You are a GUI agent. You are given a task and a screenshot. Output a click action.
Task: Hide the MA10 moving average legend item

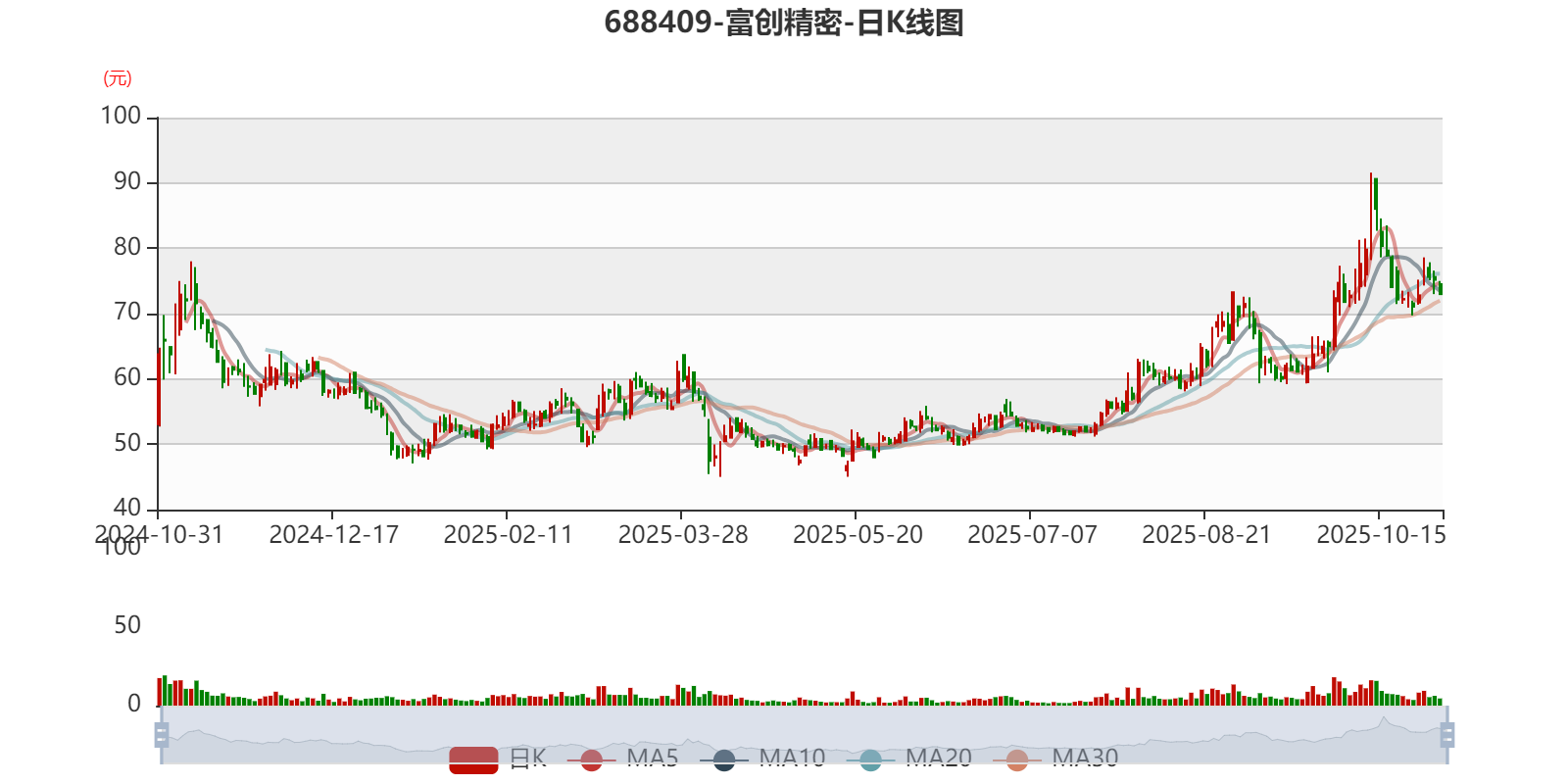click(762, 759)
